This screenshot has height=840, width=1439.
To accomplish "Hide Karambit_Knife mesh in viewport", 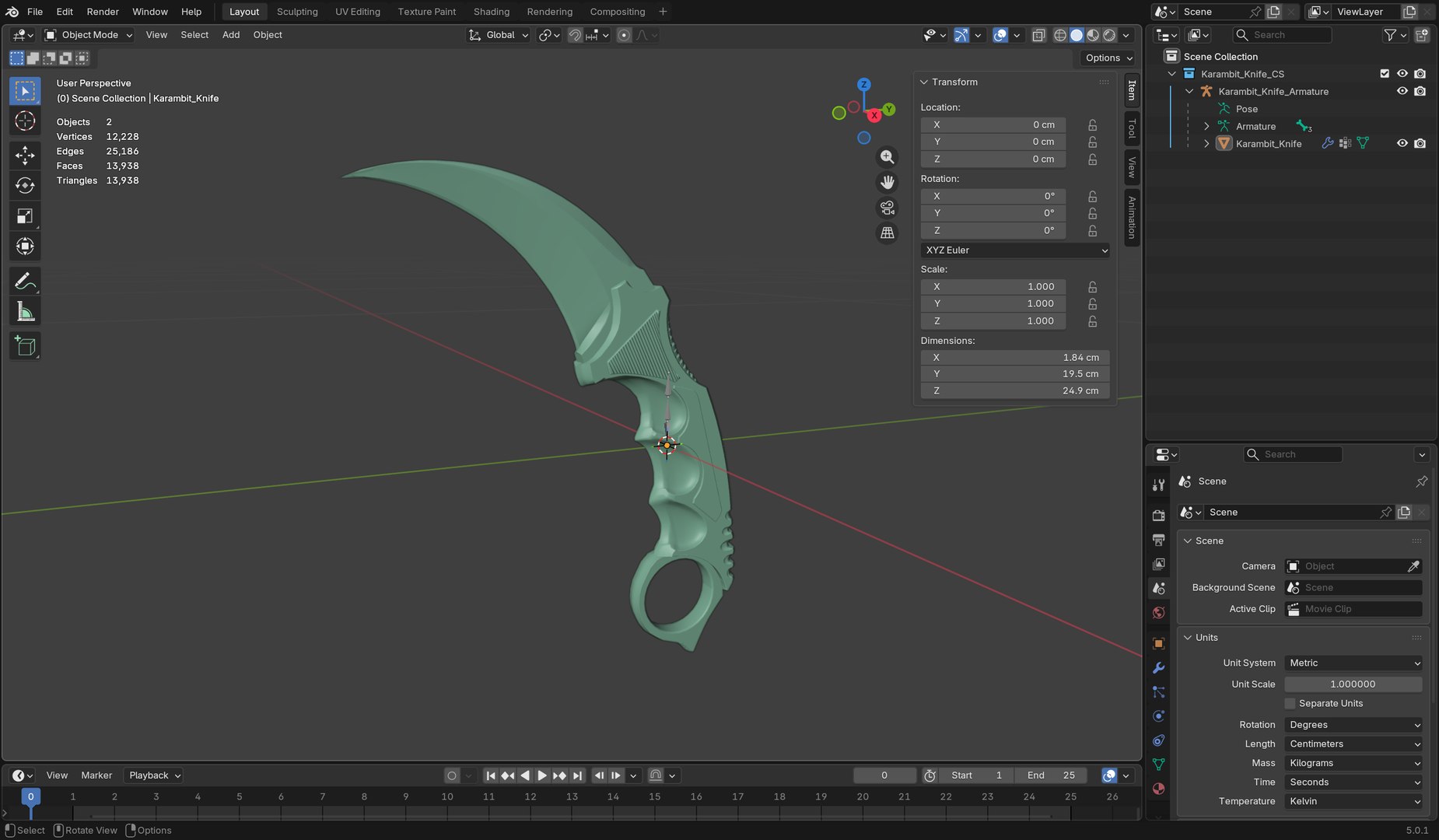I will [1402, 143].
